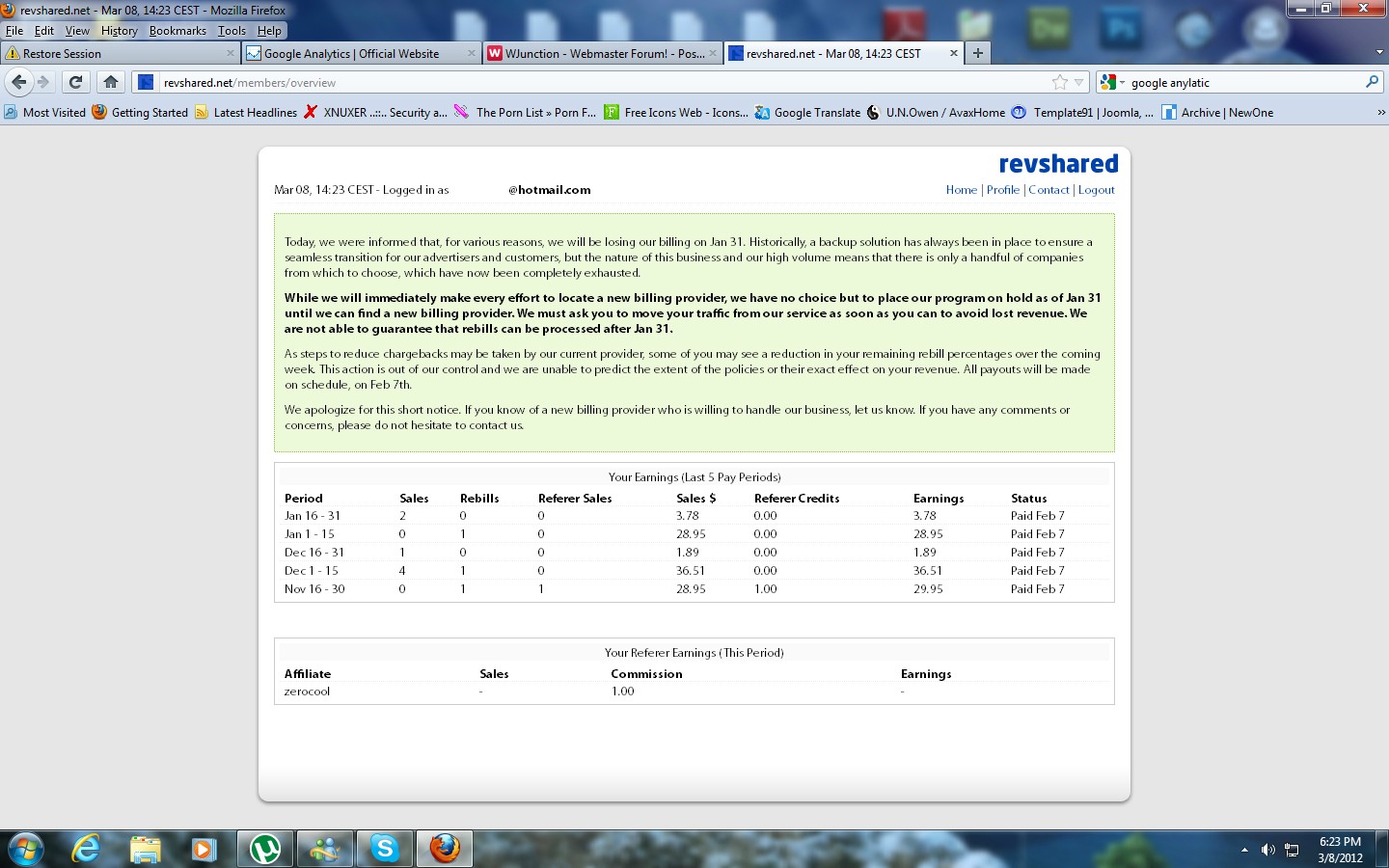Viewport: 1389px width, 868px height.
Task: Click the search magnifier icon
Action: point(1372,82)
